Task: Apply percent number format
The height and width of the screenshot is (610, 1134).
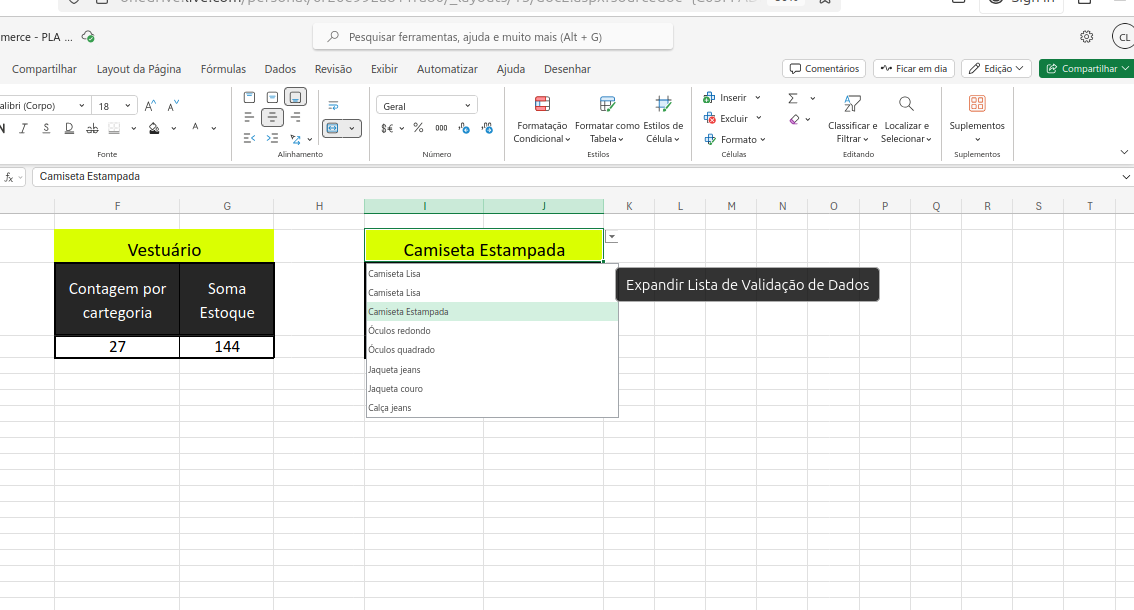Action: point(417,126)
